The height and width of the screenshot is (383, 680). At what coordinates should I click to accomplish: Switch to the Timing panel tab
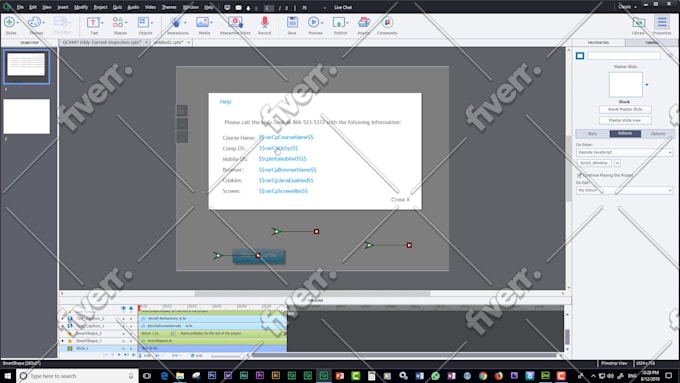tap(651, 43)
